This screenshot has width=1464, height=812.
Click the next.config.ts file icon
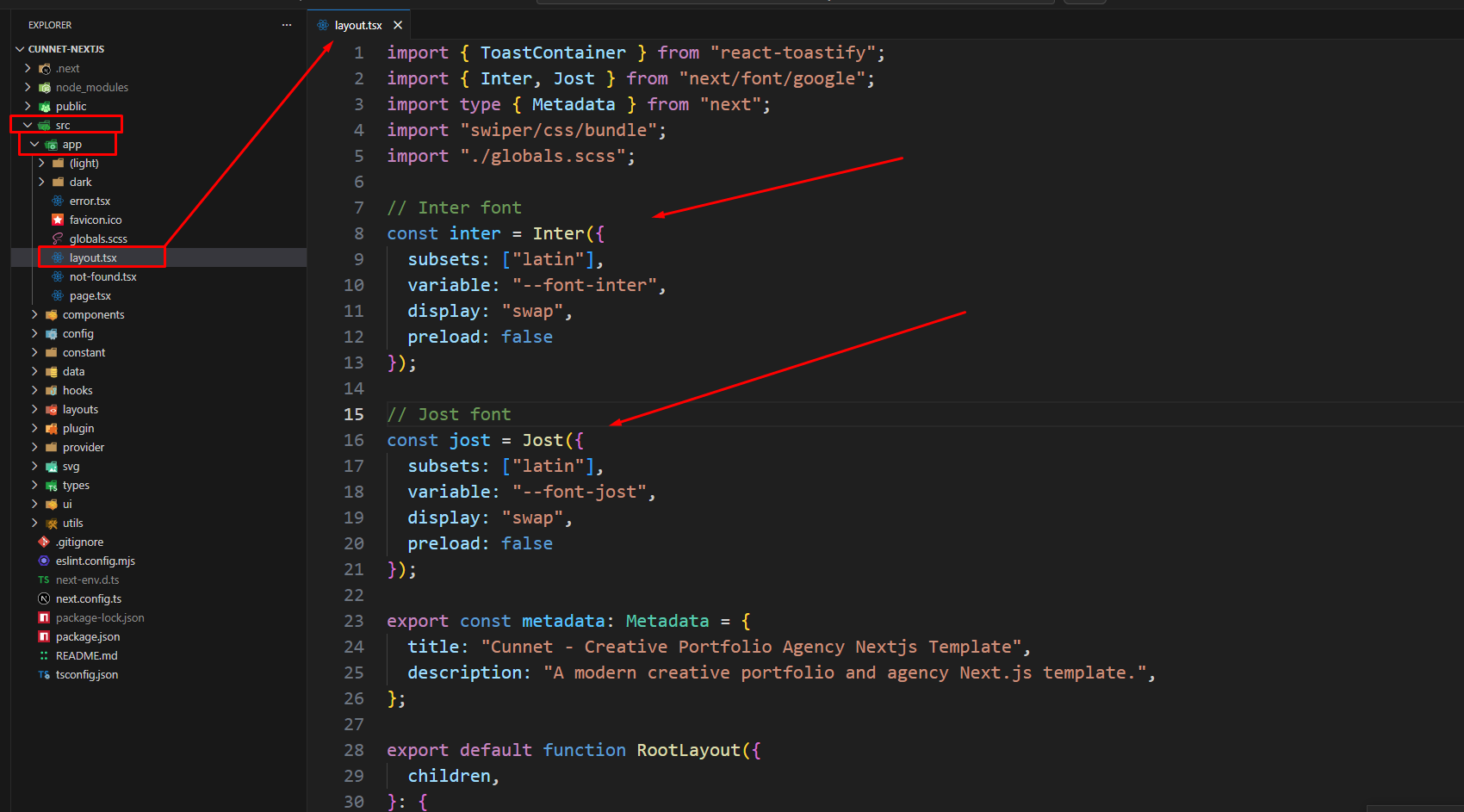[44, 598]
